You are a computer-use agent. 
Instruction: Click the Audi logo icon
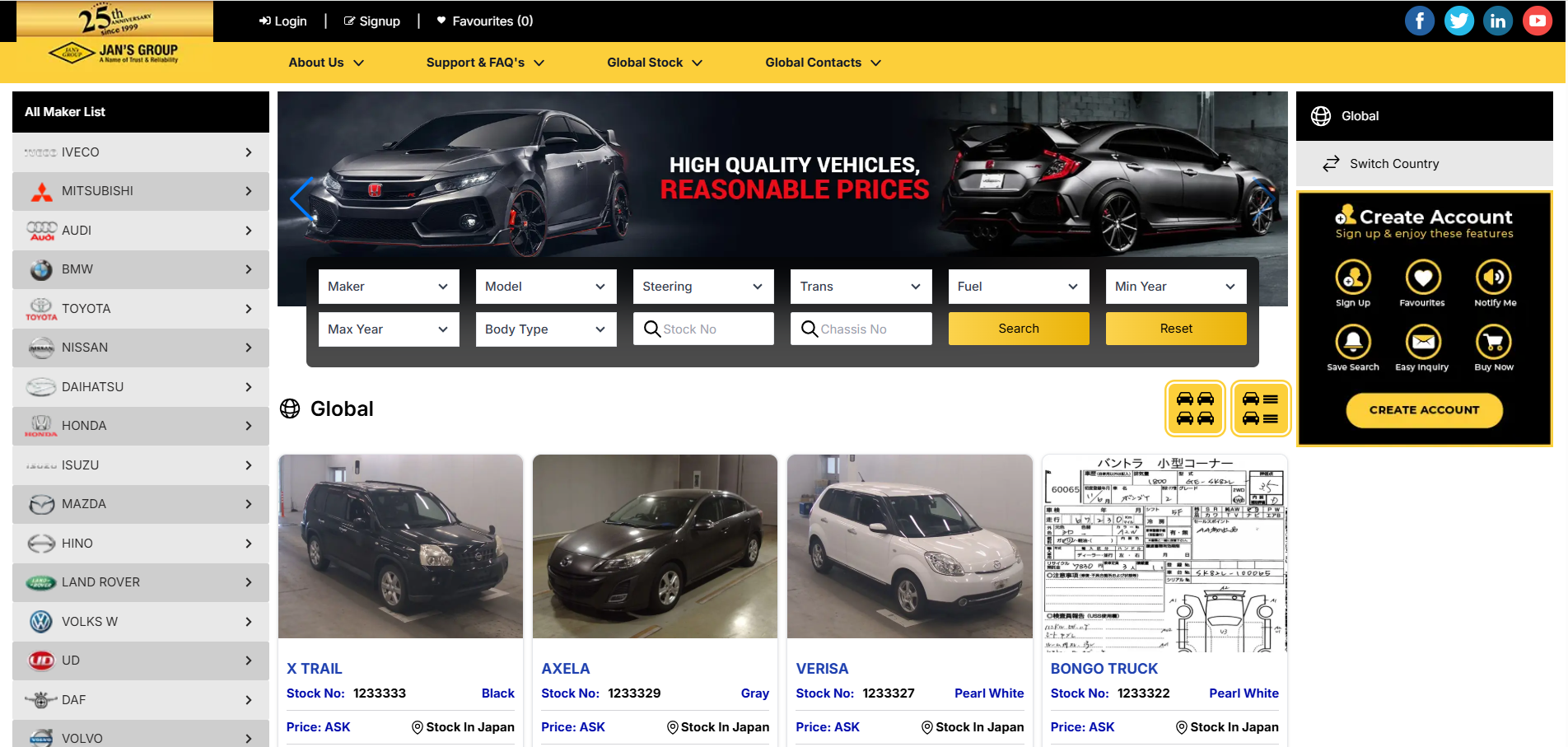pos(41,231)
